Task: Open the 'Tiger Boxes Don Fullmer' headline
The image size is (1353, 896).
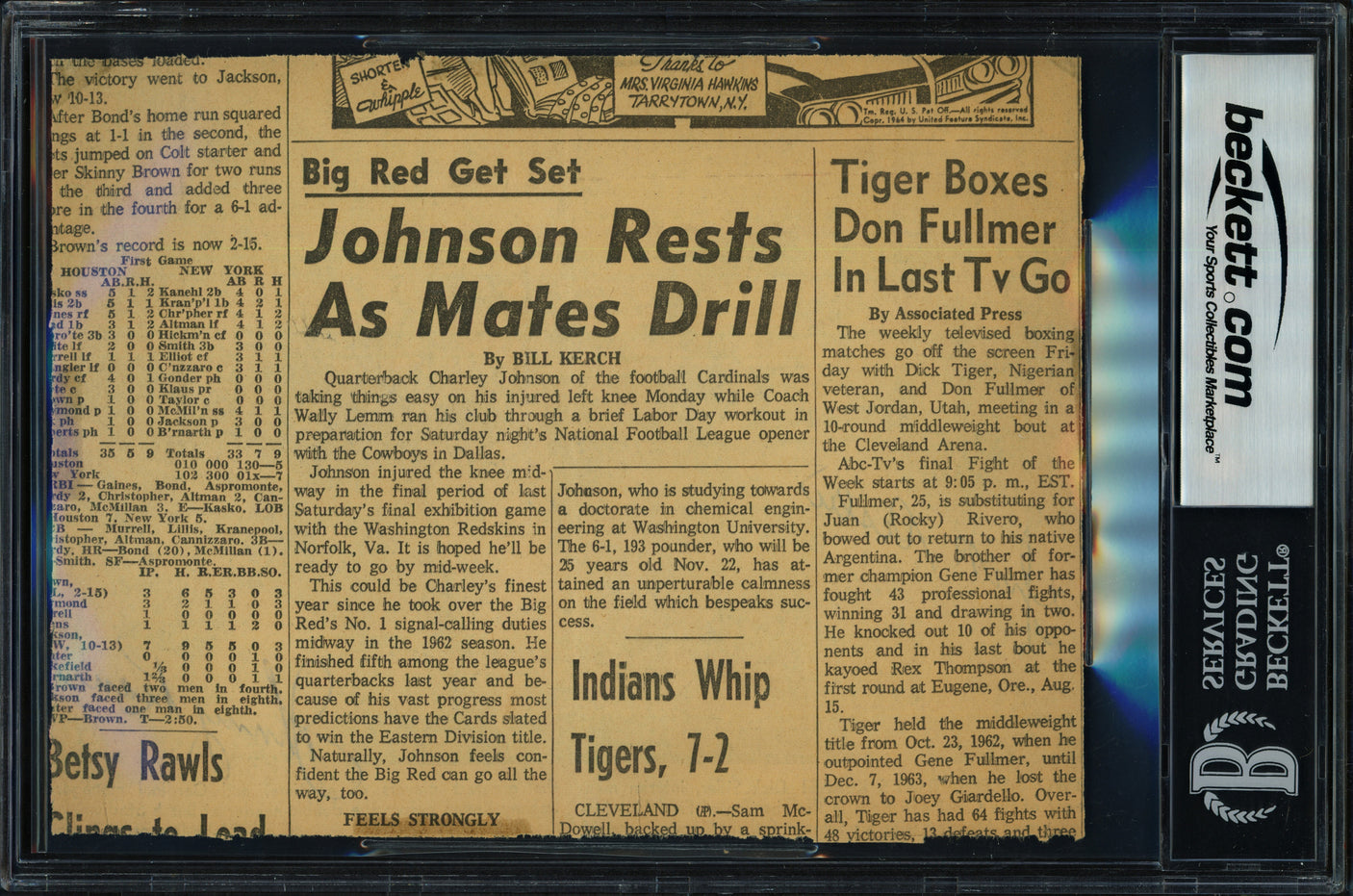Action: click(950, 228)
